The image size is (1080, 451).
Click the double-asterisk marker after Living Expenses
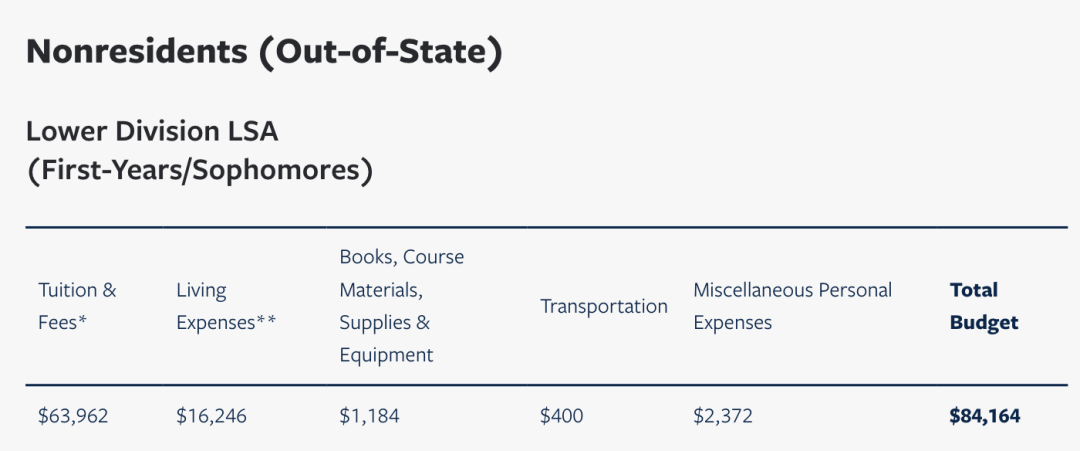[266, 321]
